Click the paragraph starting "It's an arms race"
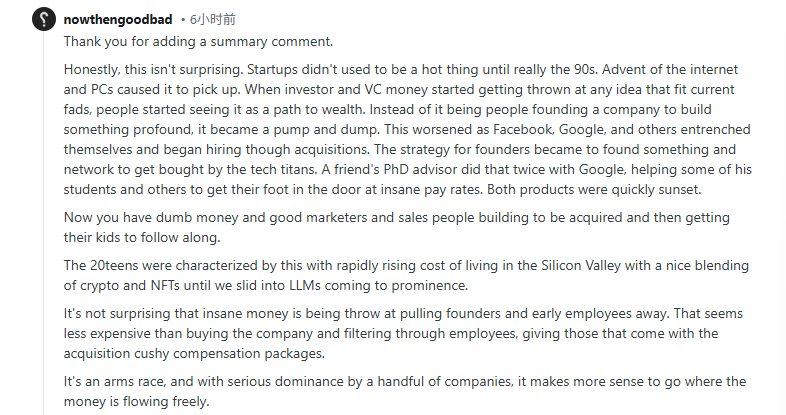The image size is (786, 415). (x=400, y=390)
